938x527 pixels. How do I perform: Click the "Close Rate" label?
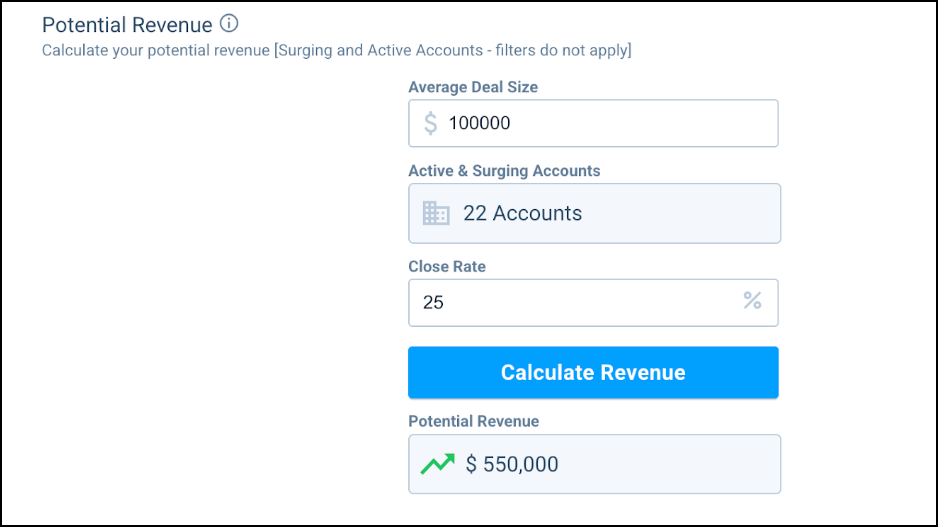point(447,267)
